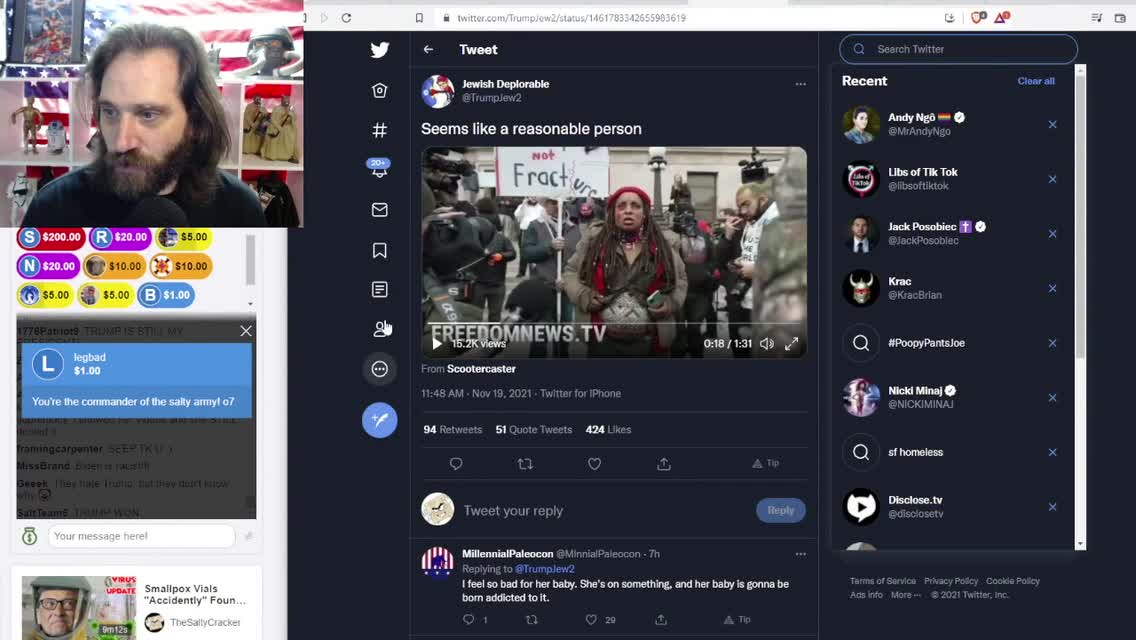Remove Jack Posobiec from recent

tap(1053, 234)
